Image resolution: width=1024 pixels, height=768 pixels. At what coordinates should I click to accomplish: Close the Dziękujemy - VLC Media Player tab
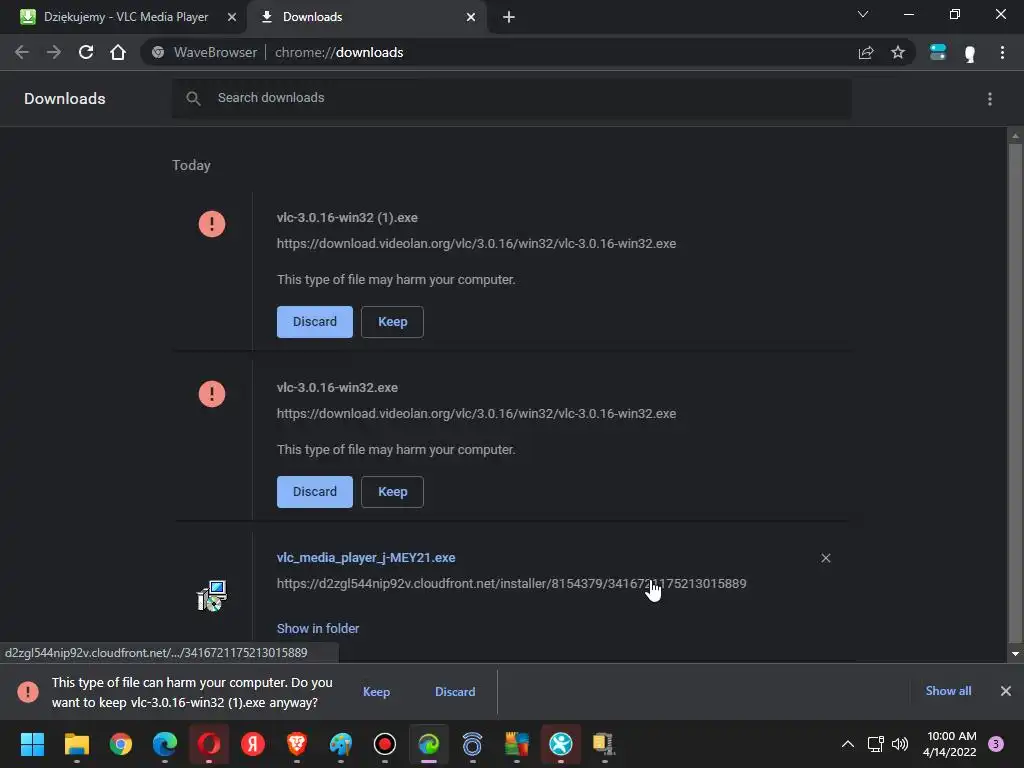click(232, 17)
